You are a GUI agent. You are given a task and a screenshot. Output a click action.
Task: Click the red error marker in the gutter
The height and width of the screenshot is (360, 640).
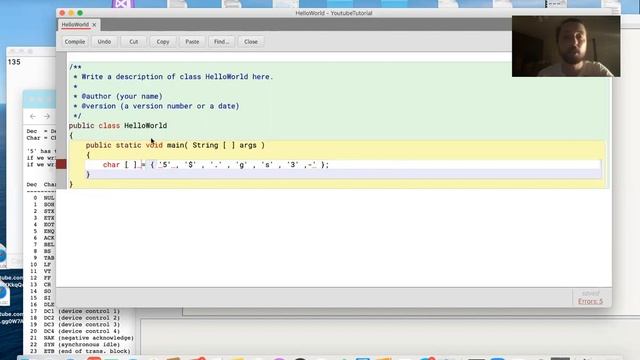tap(61, 164)
